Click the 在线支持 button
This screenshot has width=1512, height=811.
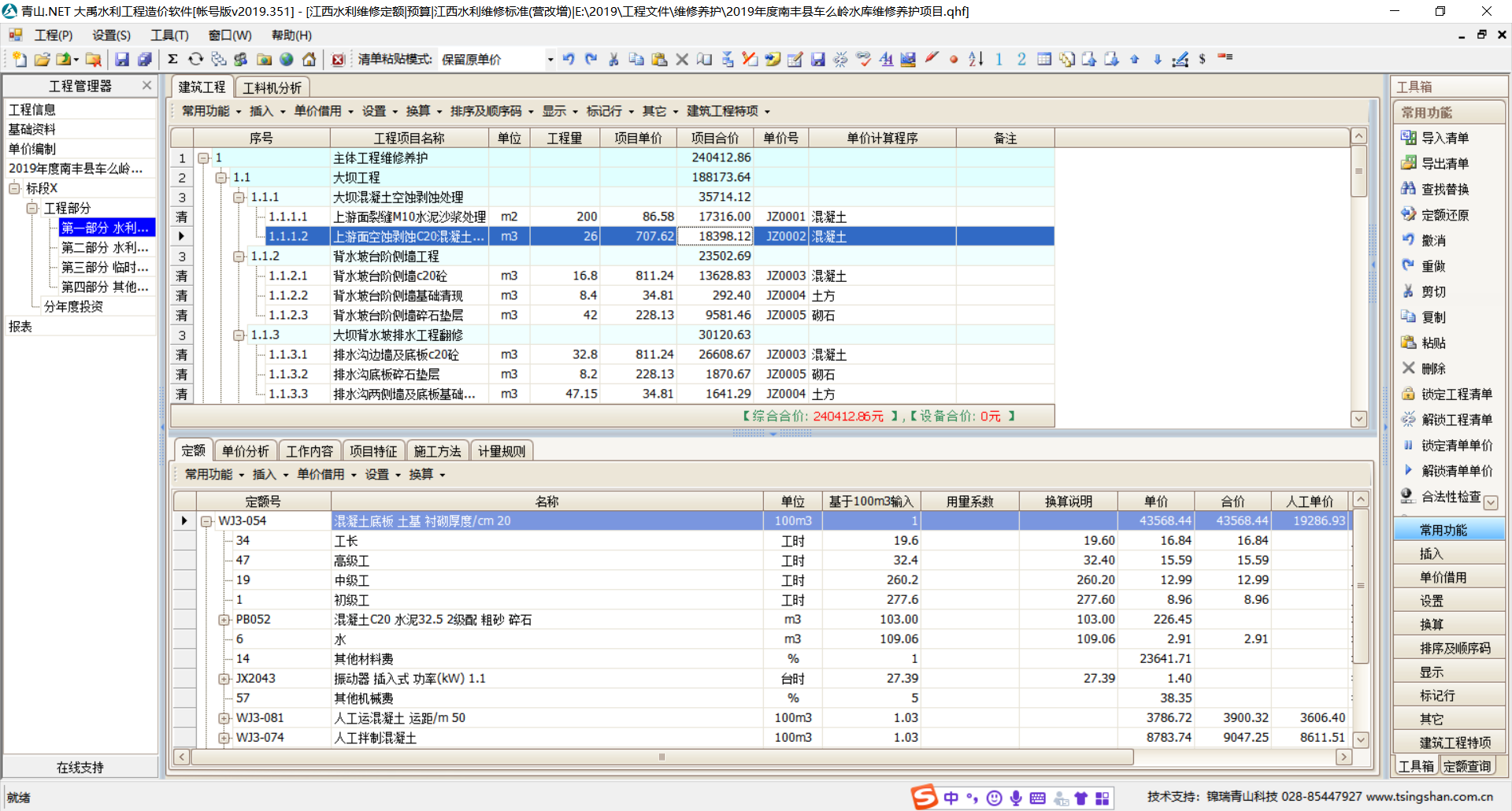[x=80, y=767]
